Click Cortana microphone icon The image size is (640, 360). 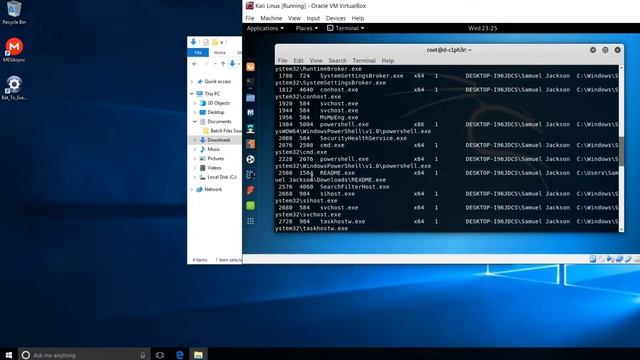142,355
